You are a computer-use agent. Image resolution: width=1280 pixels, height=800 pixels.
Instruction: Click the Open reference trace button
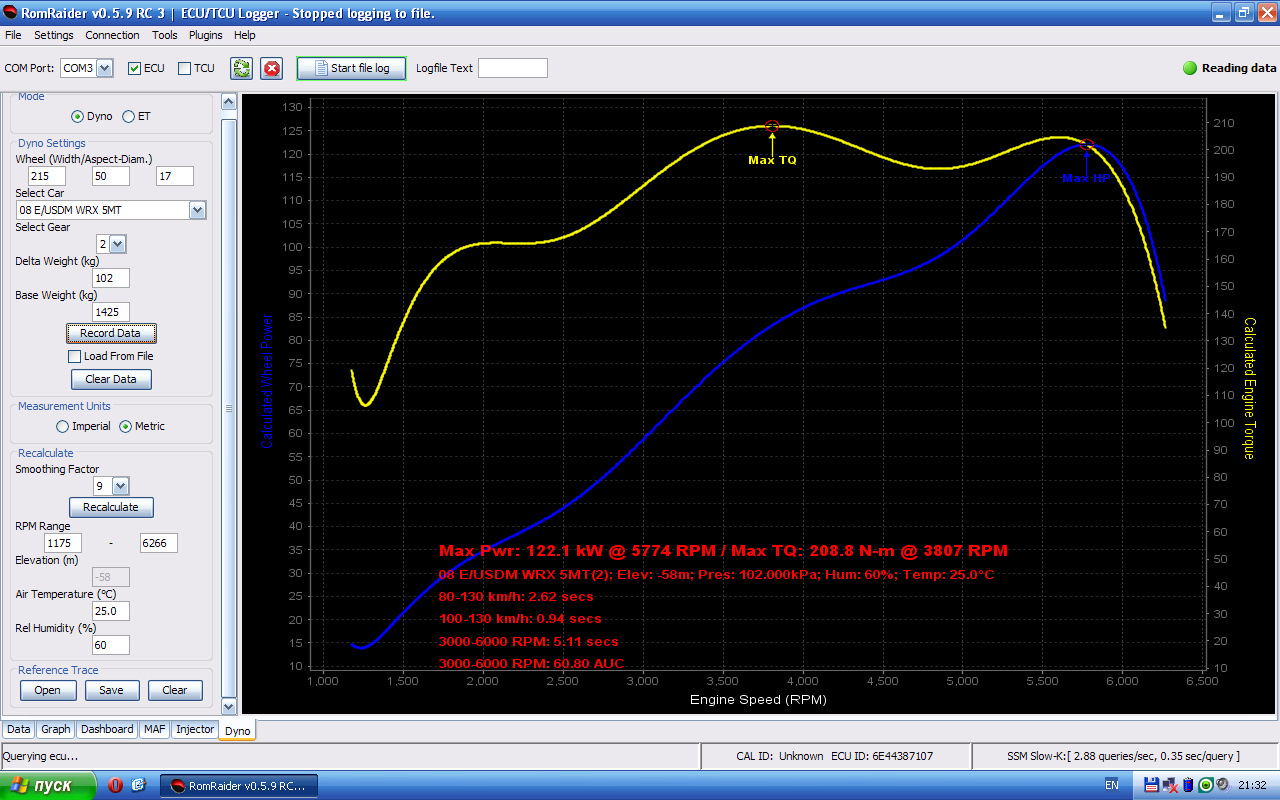coord(47,690)
